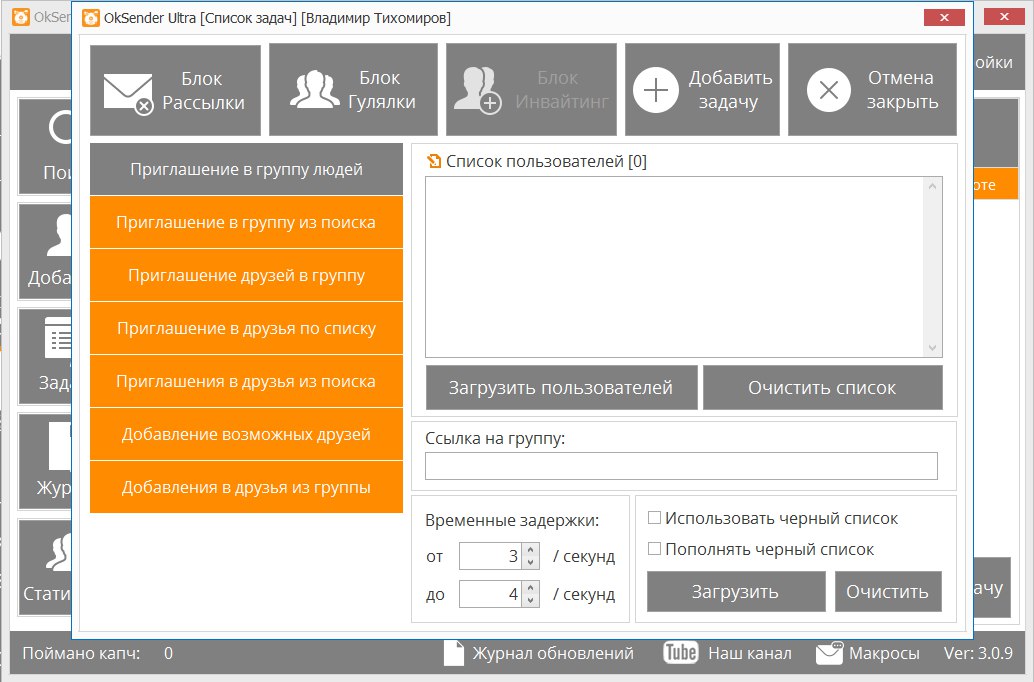Select Добавление возможных друзей task
Screen dimensions: 1034x682
(x=246, y=434)
